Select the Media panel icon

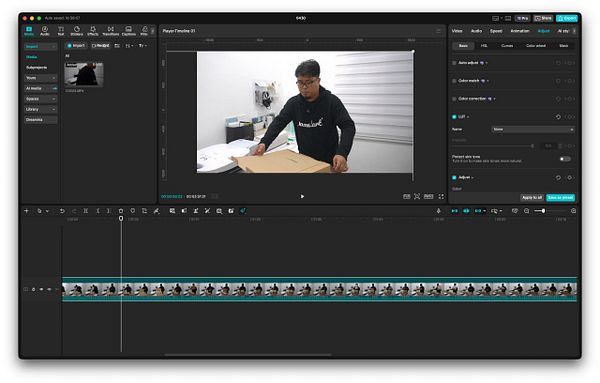[29, 31]
